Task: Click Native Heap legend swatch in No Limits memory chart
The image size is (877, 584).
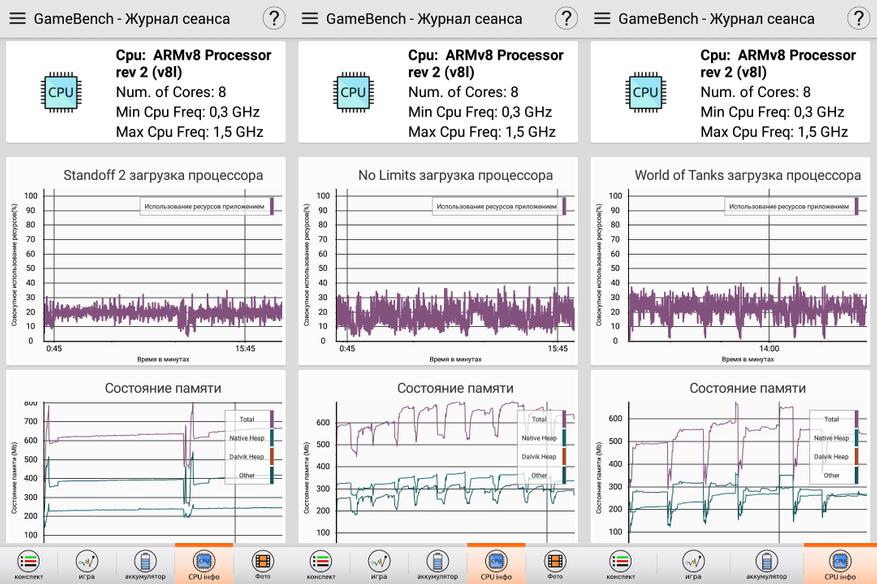Action: (x=564, y=437)
